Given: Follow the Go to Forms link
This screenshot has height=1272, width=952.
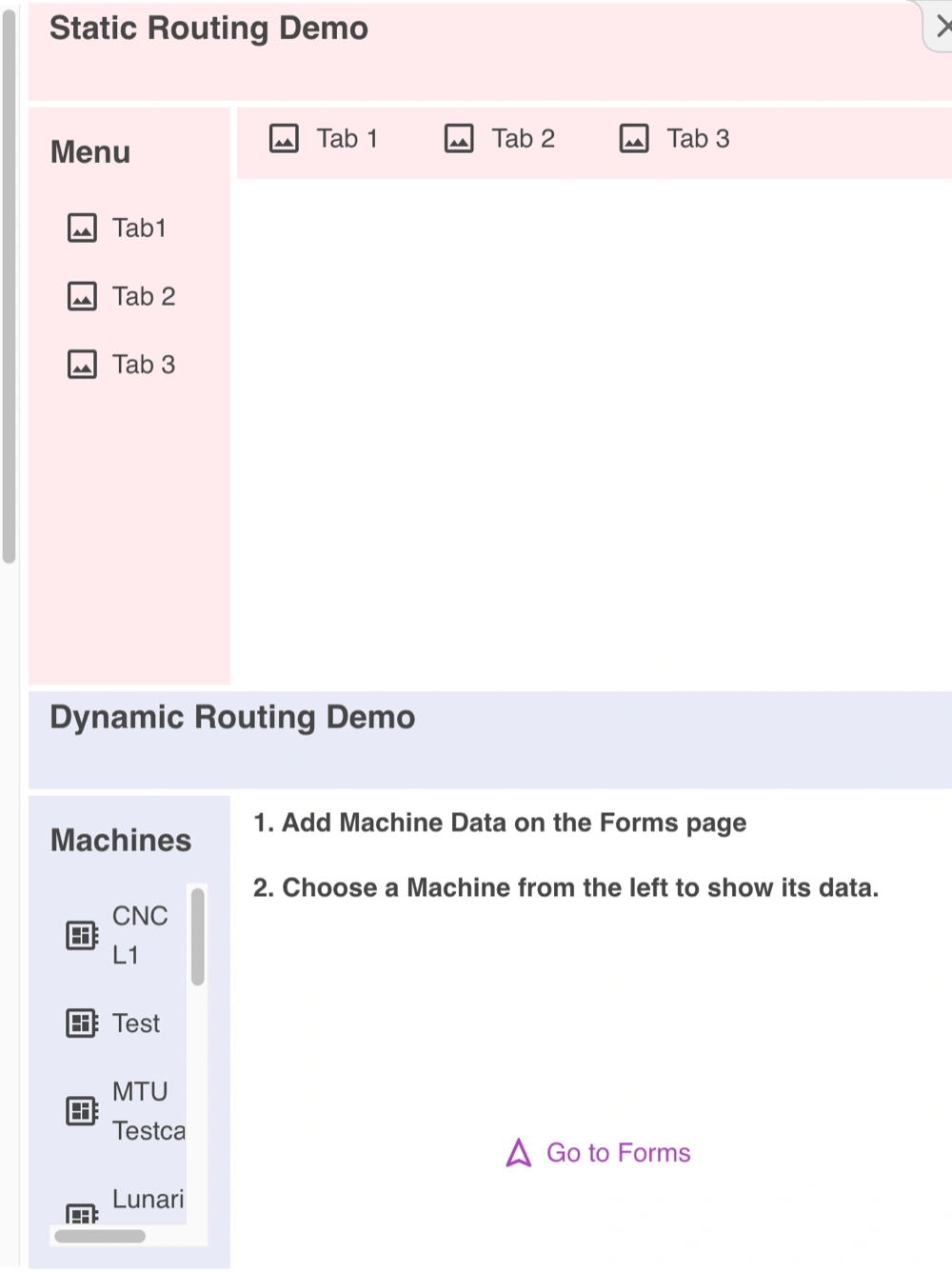Looking at the screenshot, I should tap(619, 1153).
